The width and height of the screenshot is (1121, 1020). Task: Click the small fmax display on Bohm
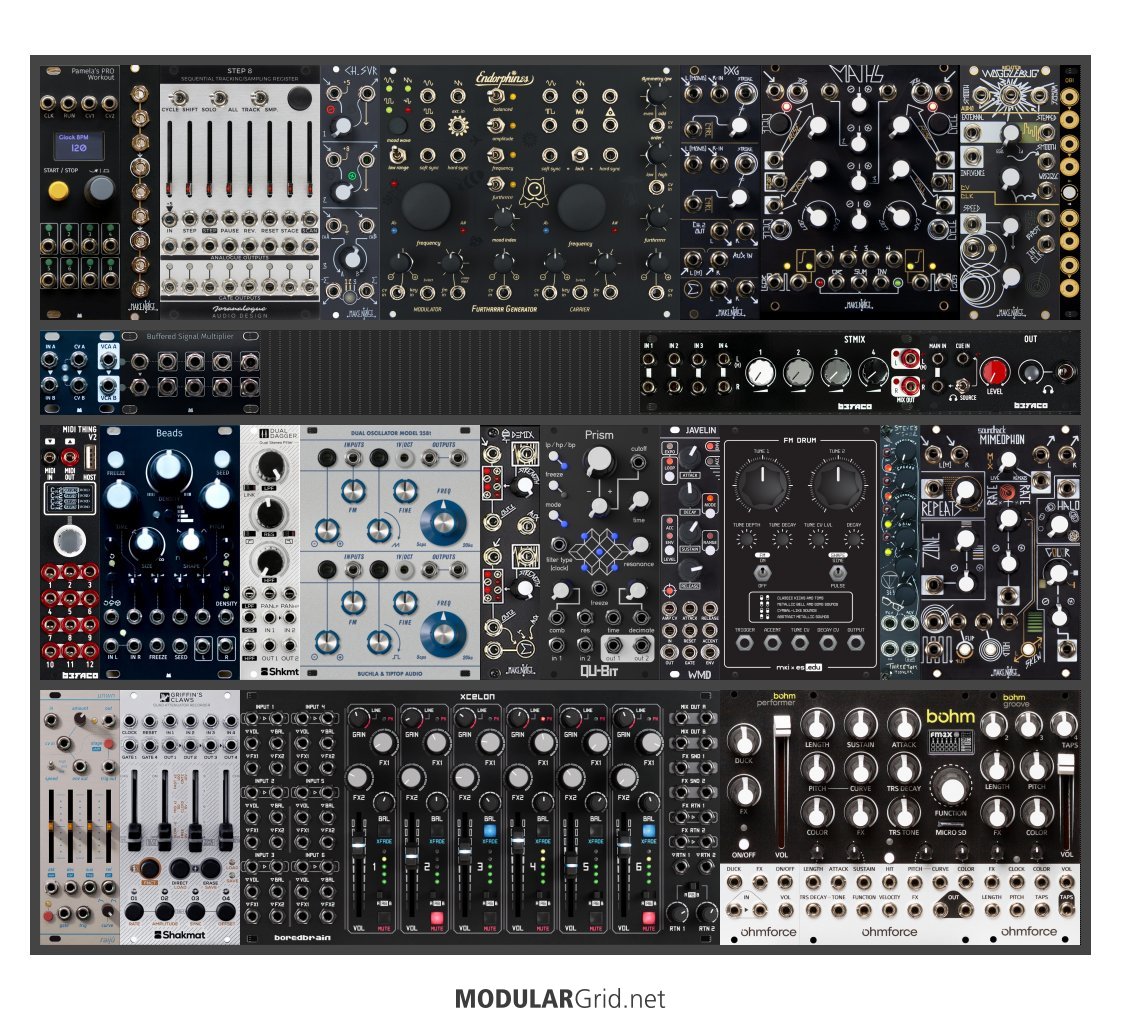[x=951, y=743]
